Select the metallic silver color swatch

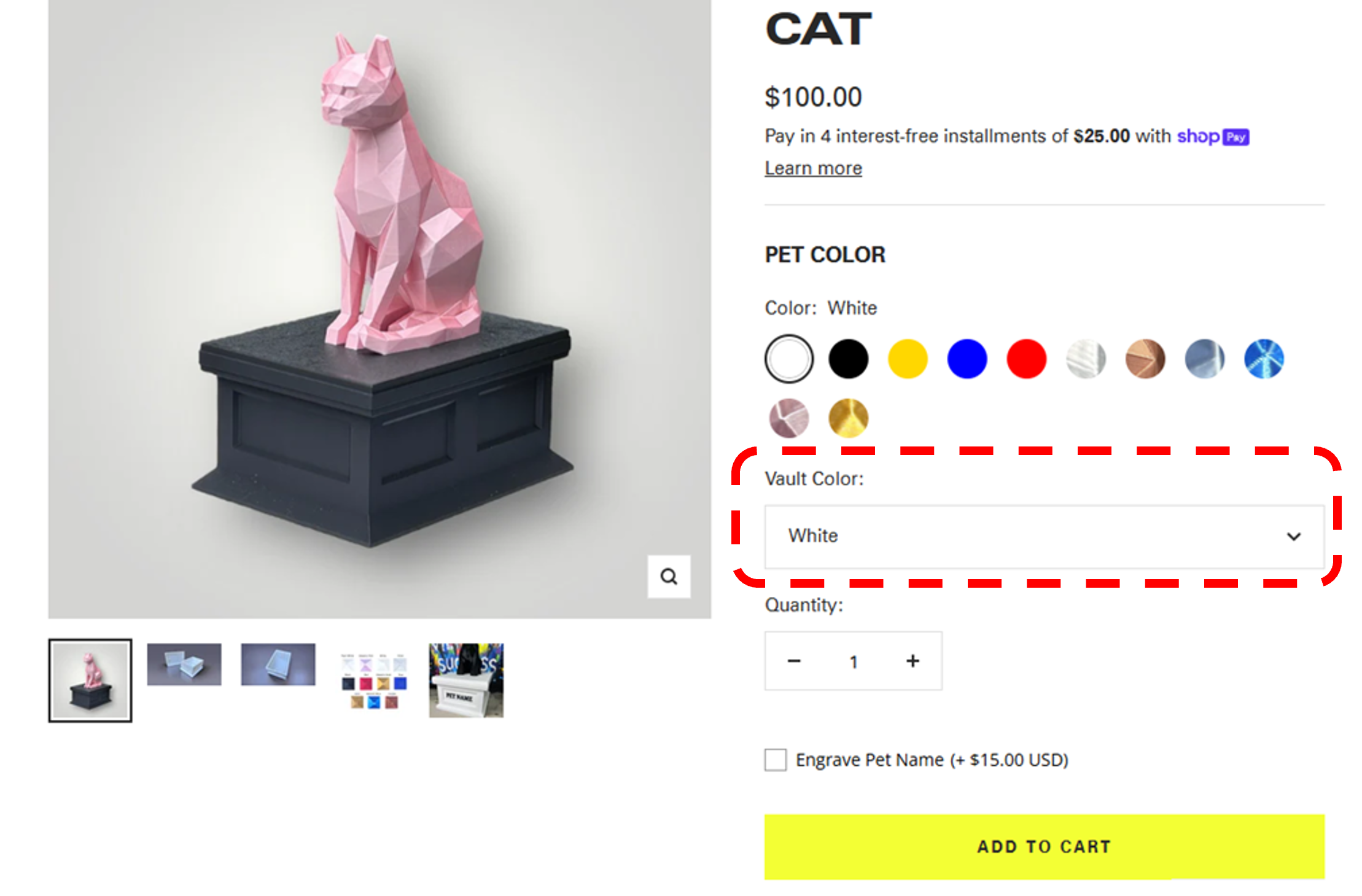point(1086,359)
